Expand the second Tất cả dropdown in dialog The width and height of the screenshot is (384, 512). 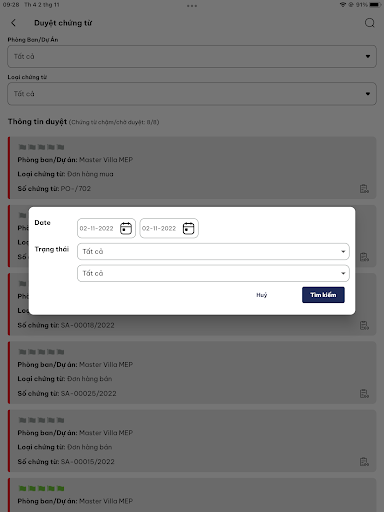click(x=213, y=273)
